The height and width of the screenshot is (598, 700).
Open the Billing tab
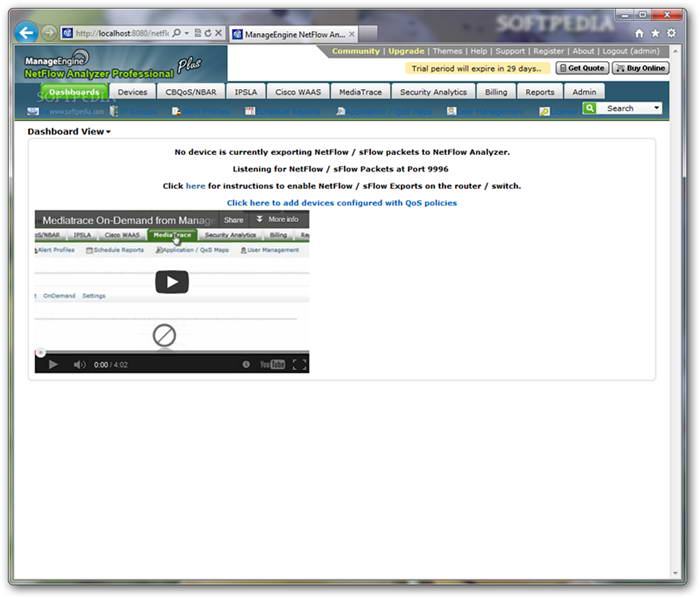coord(496,92)
